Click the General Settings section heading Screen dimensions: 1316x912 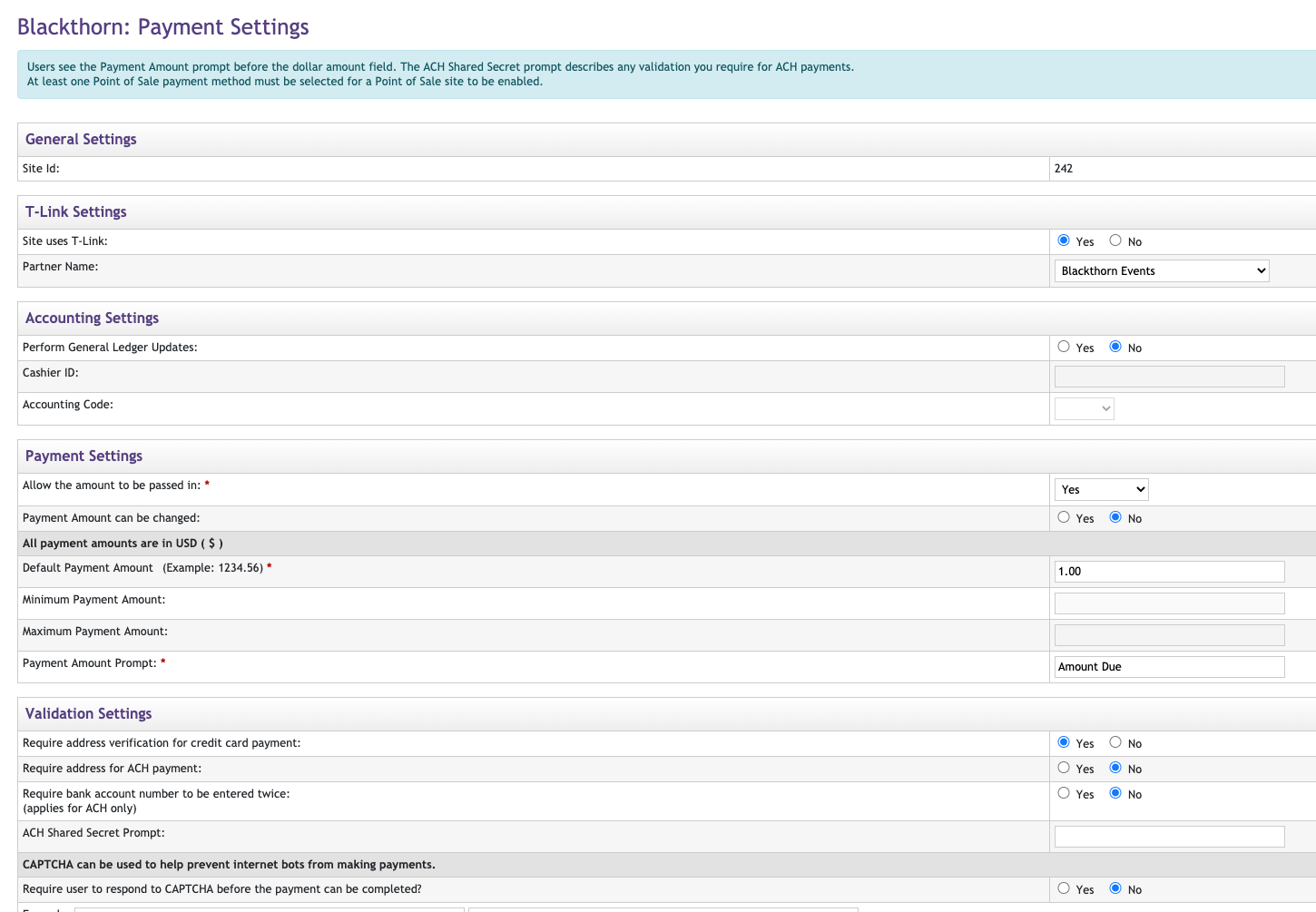(x=81, y=139)
